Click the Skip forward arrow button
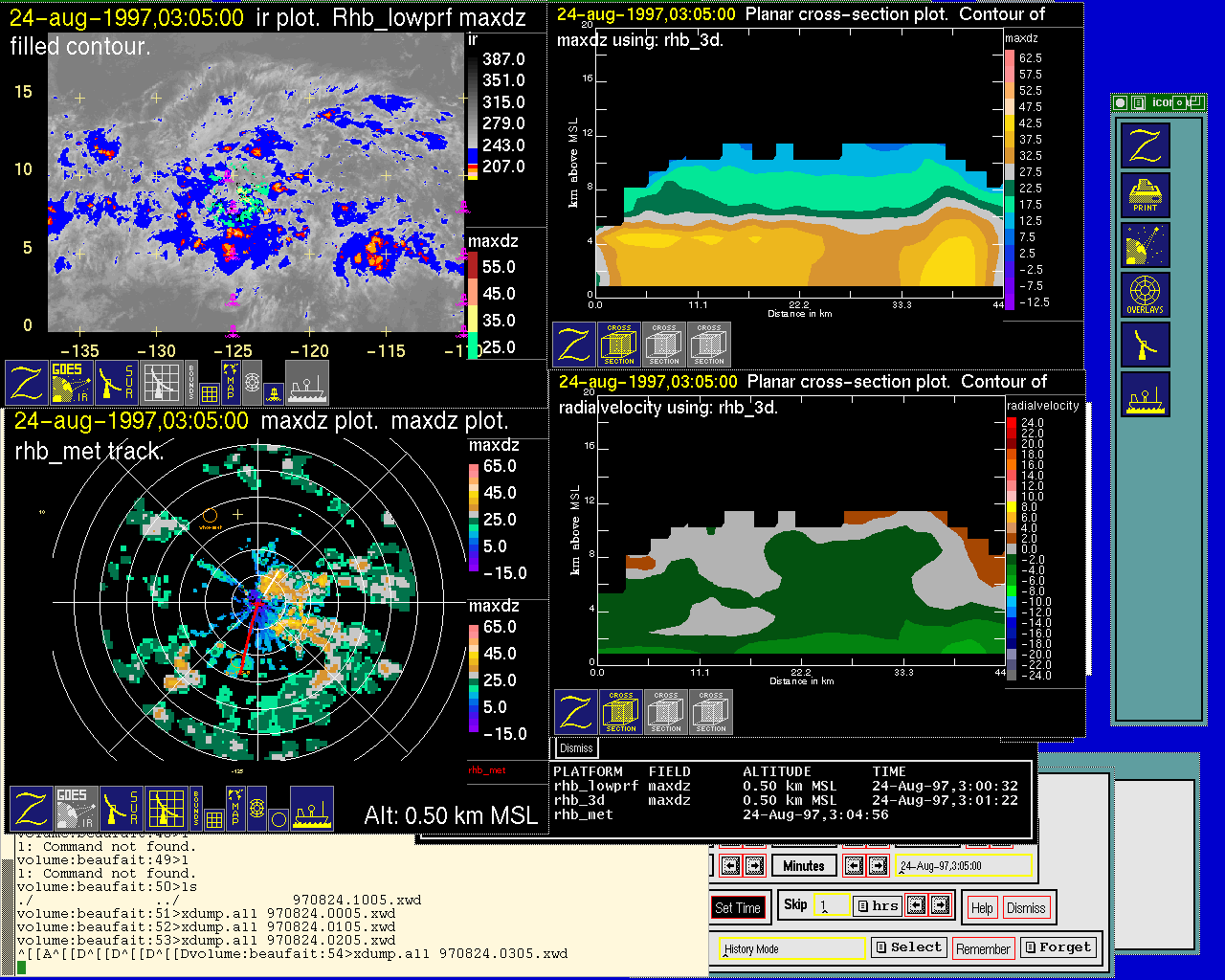Image resolution: width=1225 pixels, height=980 pixels. (x=941, y=905)
